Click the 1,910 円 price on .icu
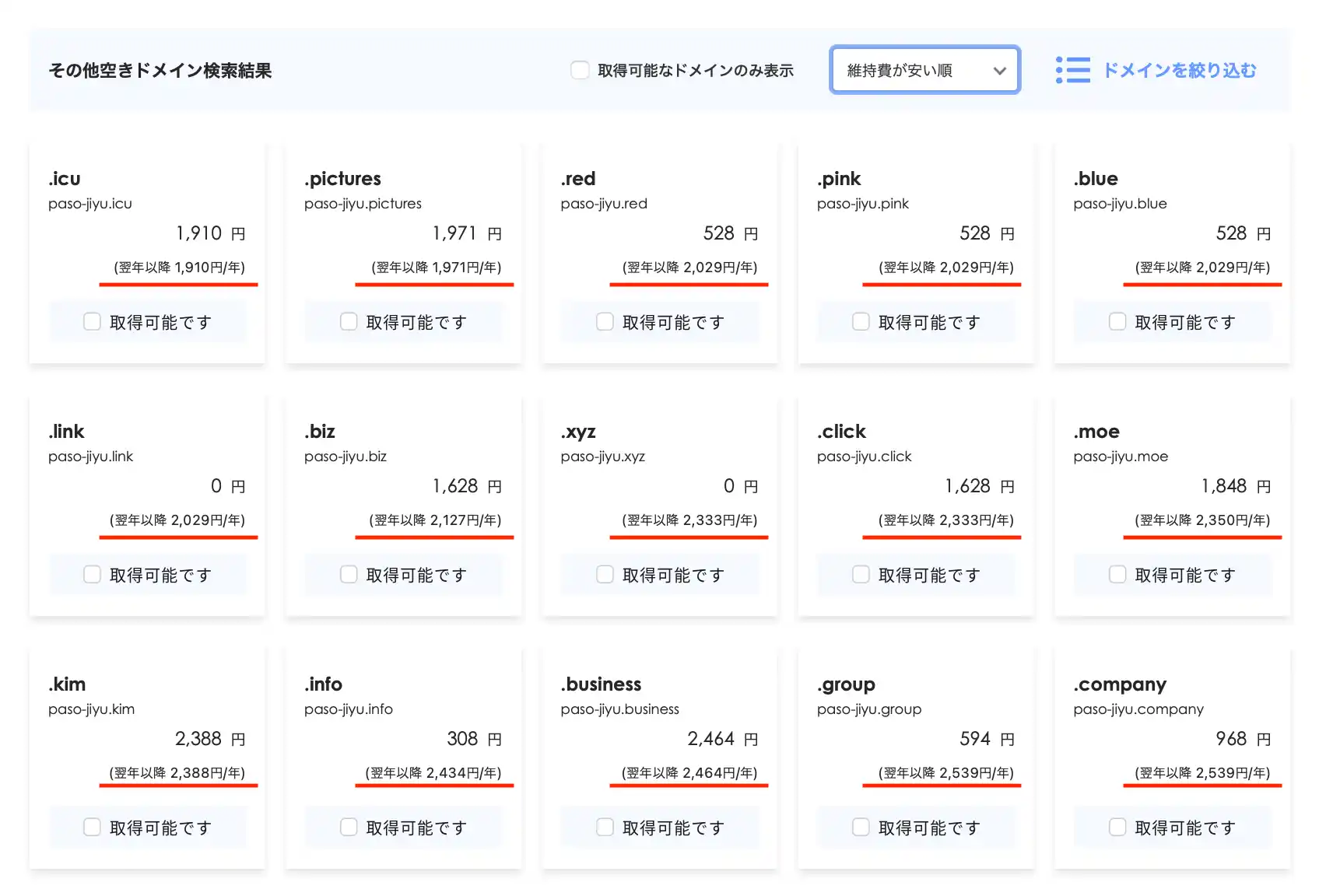The width and height of the screenshot is (1326, 896). click(210, 233)
